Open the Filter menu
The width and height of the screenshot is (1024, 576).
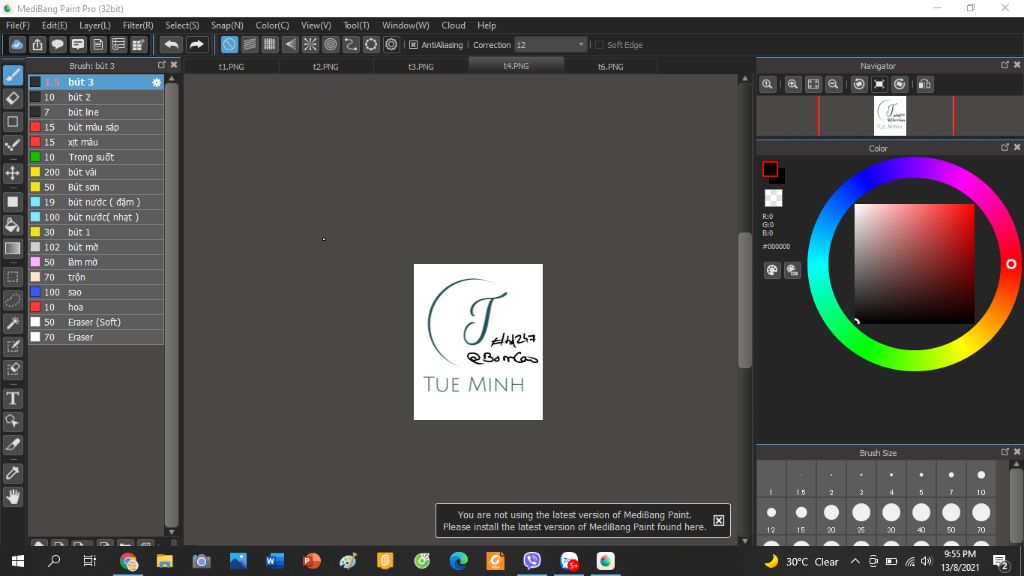coord(138,25)
